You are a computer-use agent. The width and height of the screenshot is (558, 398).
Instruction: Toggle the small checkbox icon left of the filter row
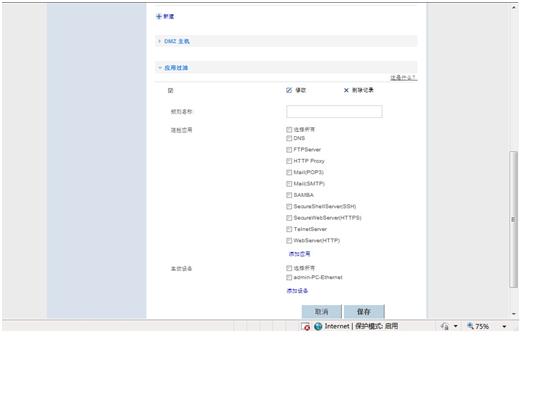click(170, 91)
